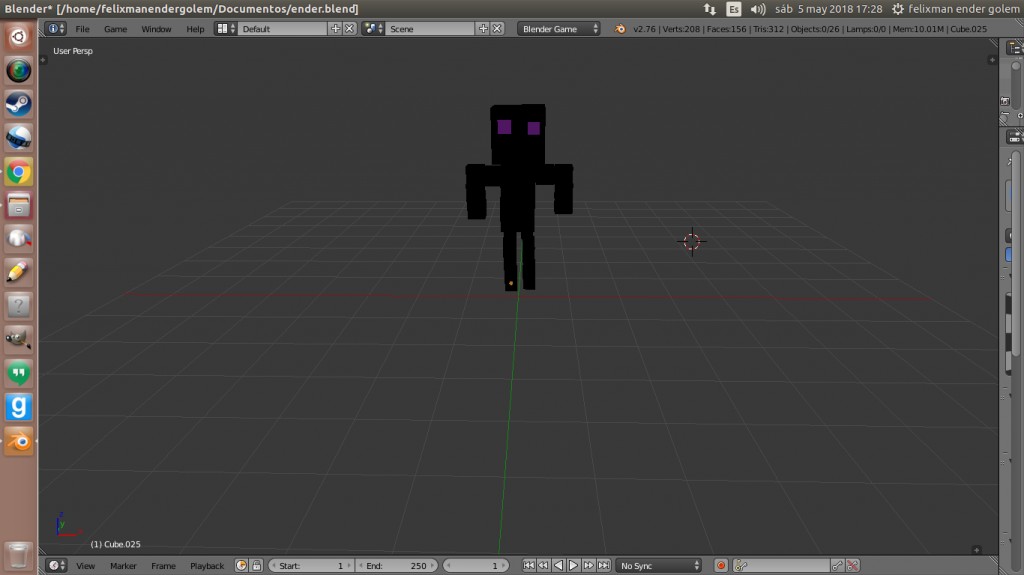
Task: Open the Game menu
Action: 116,29
